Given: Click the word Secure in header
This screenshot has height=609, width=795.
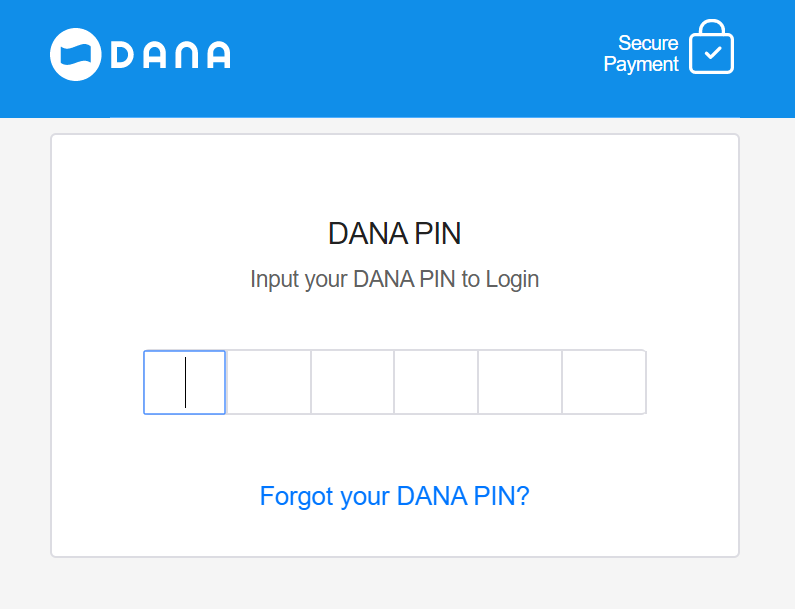Looking at the screenshot, I should [x=648, y=43].
